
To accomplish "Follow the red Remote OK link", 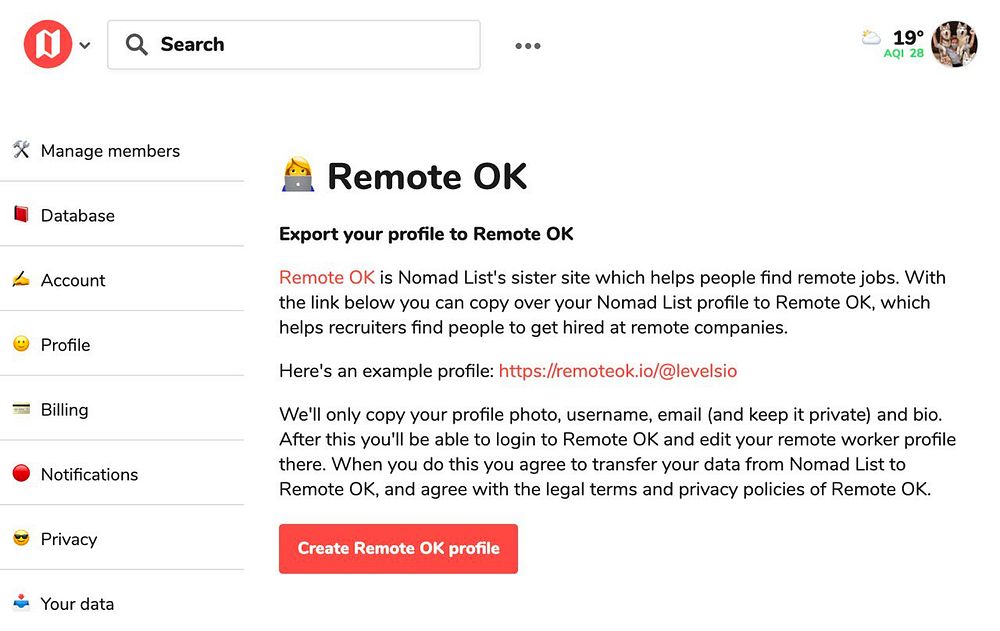I will click(327, 278).
